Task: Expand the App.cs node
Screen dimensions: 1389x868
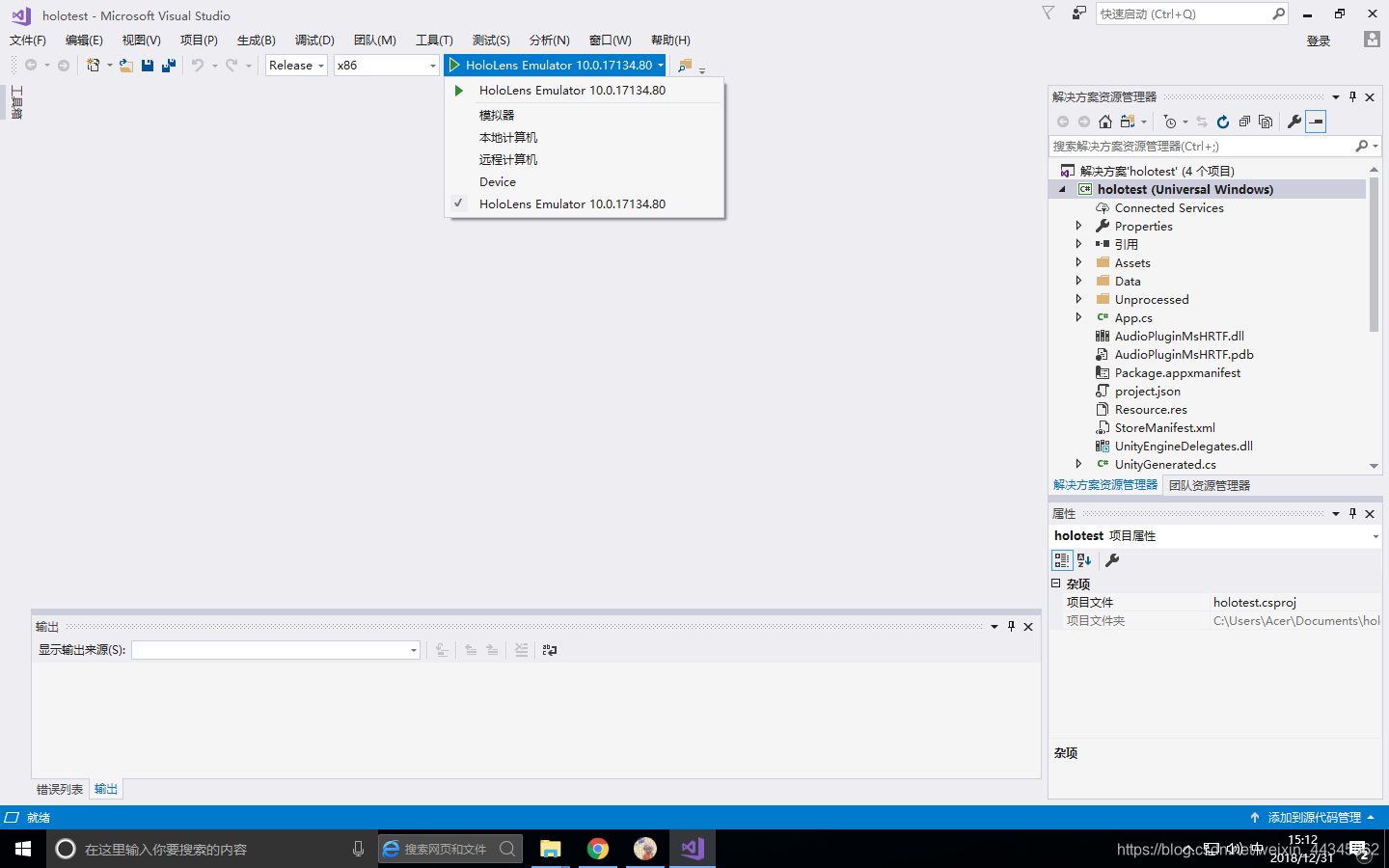Action: click(1078, 317)
